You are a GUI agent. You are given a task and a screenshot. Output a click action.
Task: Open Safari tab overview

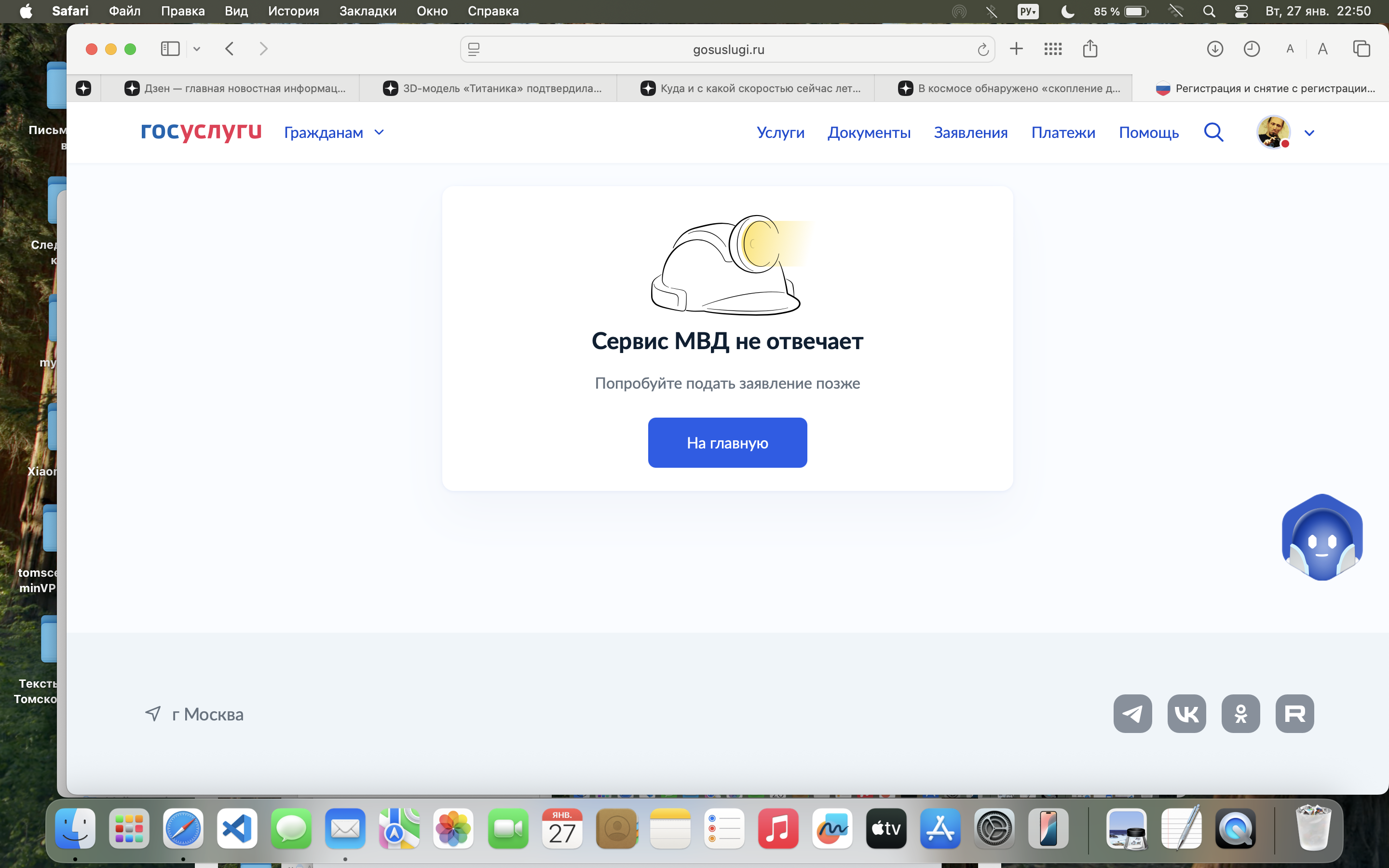[x=1362, y=49]
